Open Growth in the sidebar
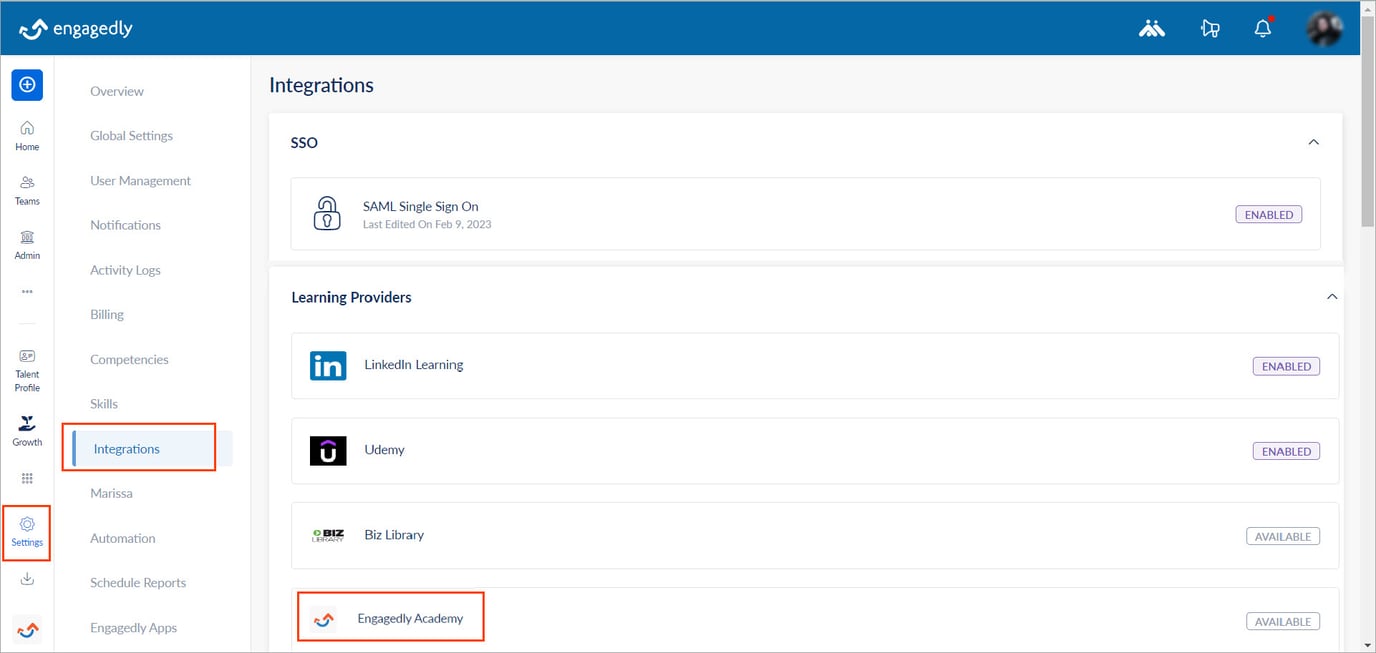1376x653 pixels. point(27,431)
